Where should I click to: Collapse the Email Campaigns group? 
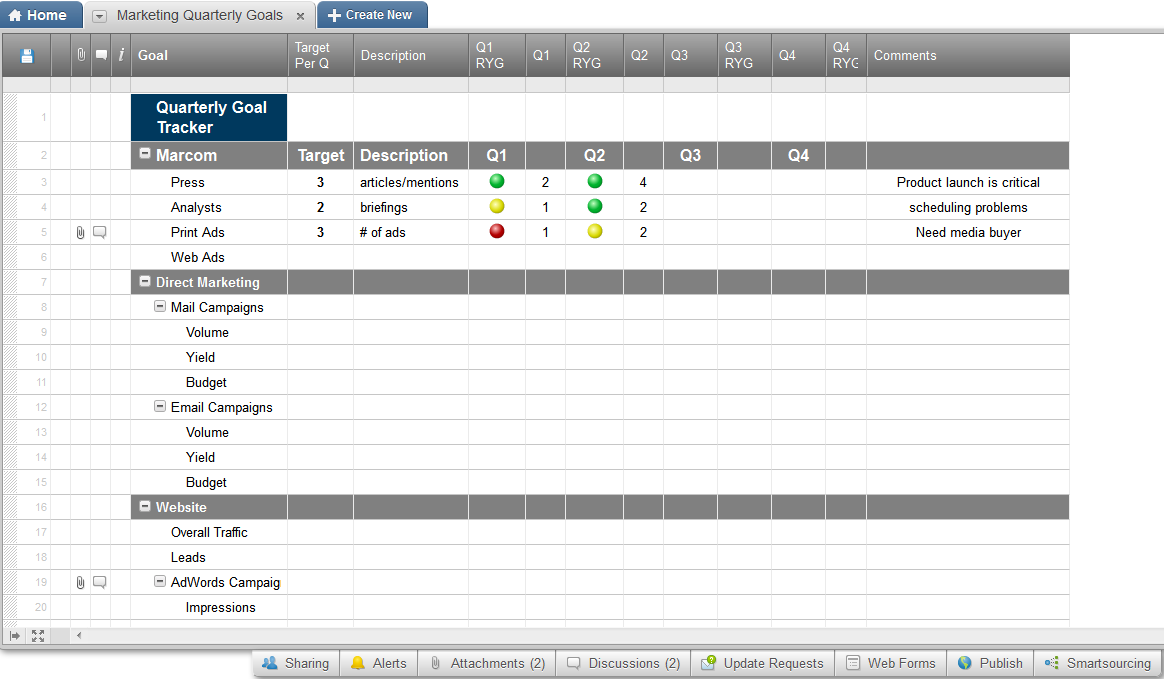[x=160, y=407]
